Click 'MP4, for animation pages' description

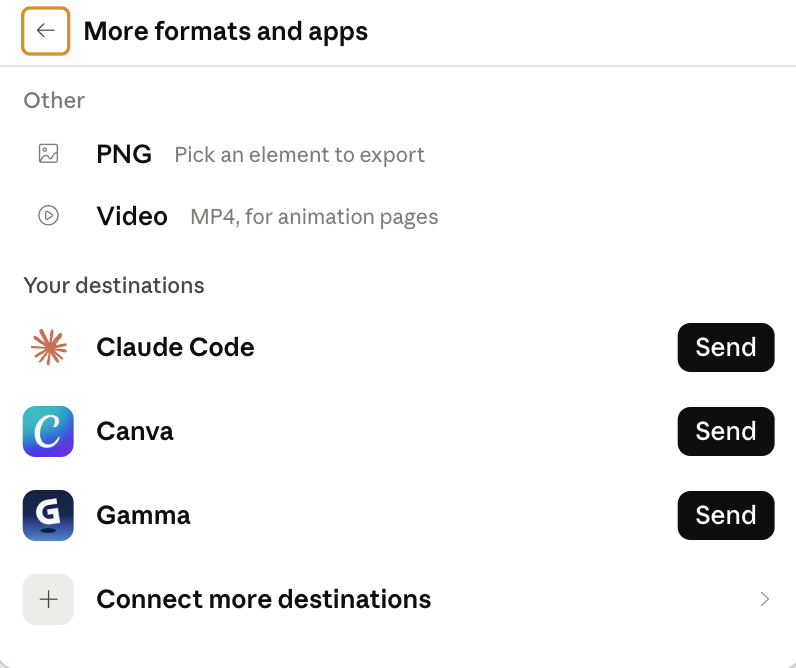point(314,217)
